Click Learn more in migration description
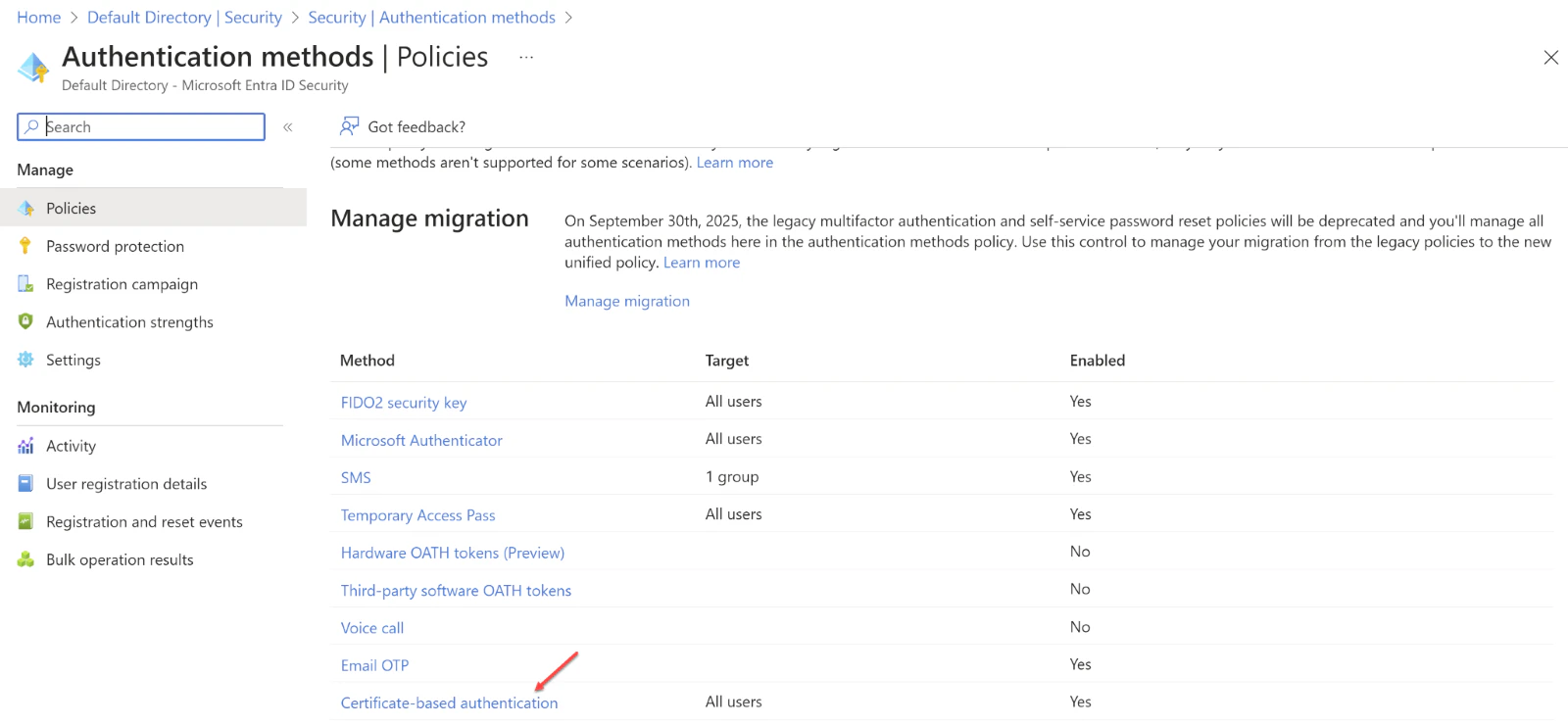1568x726 pixels. 702,263
